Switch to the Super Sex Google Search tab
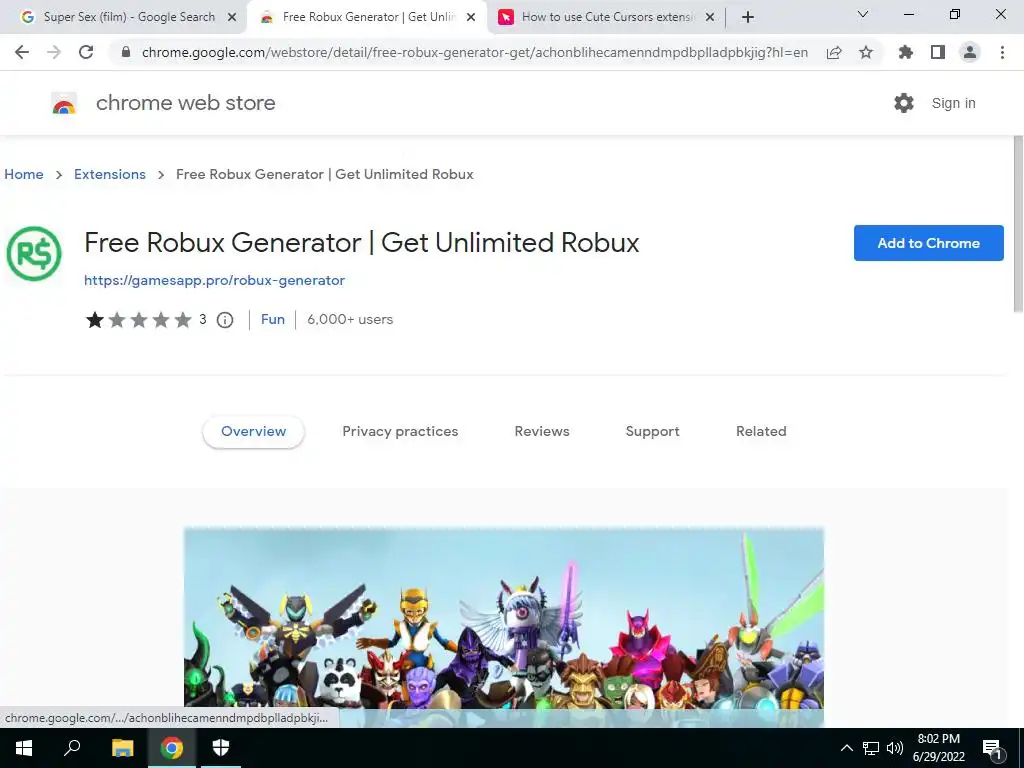The width and height of the screenshot is (1024, 768). click(128, 17)
